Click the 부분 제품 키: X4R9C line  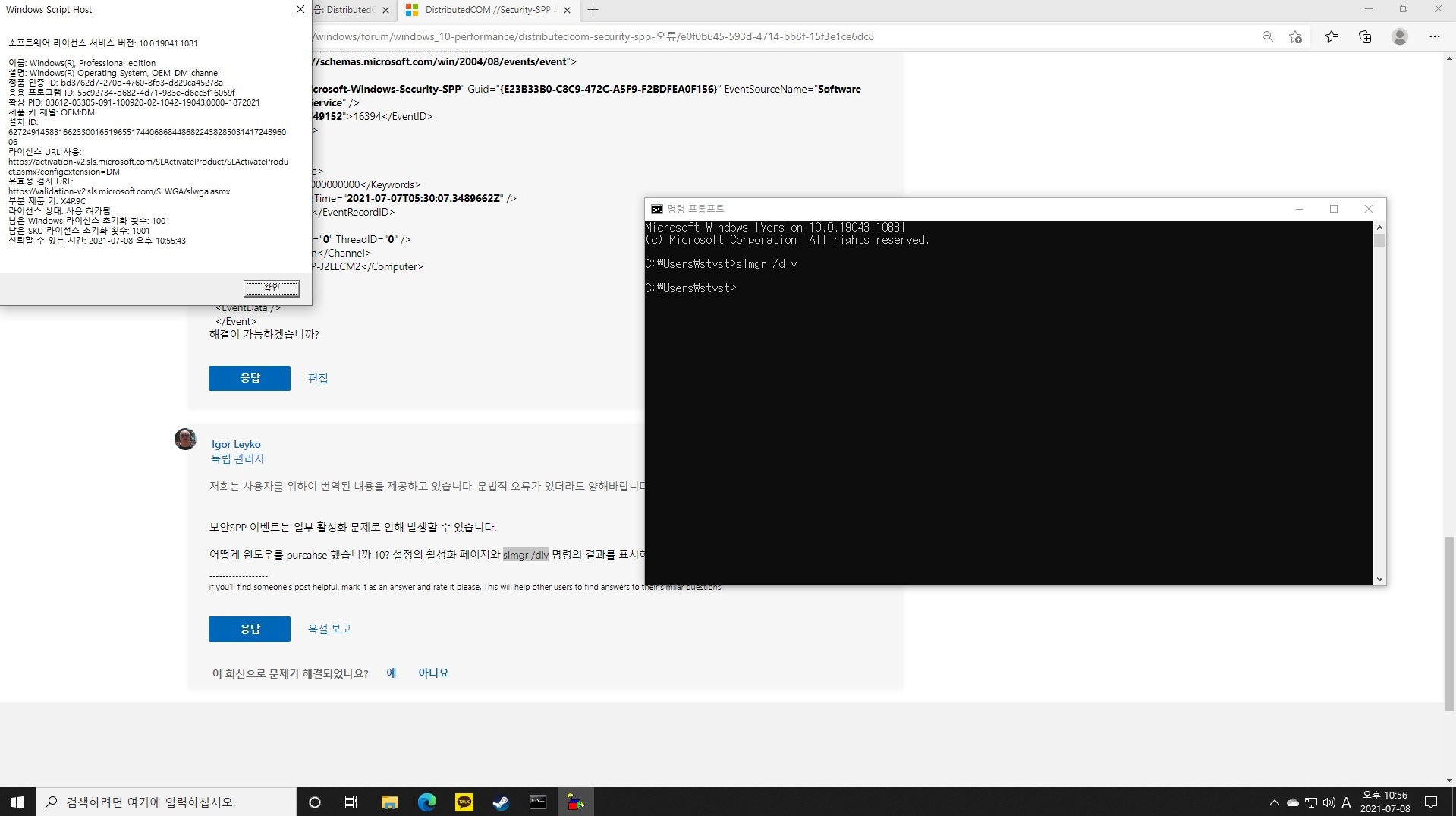tap(47, 201)
